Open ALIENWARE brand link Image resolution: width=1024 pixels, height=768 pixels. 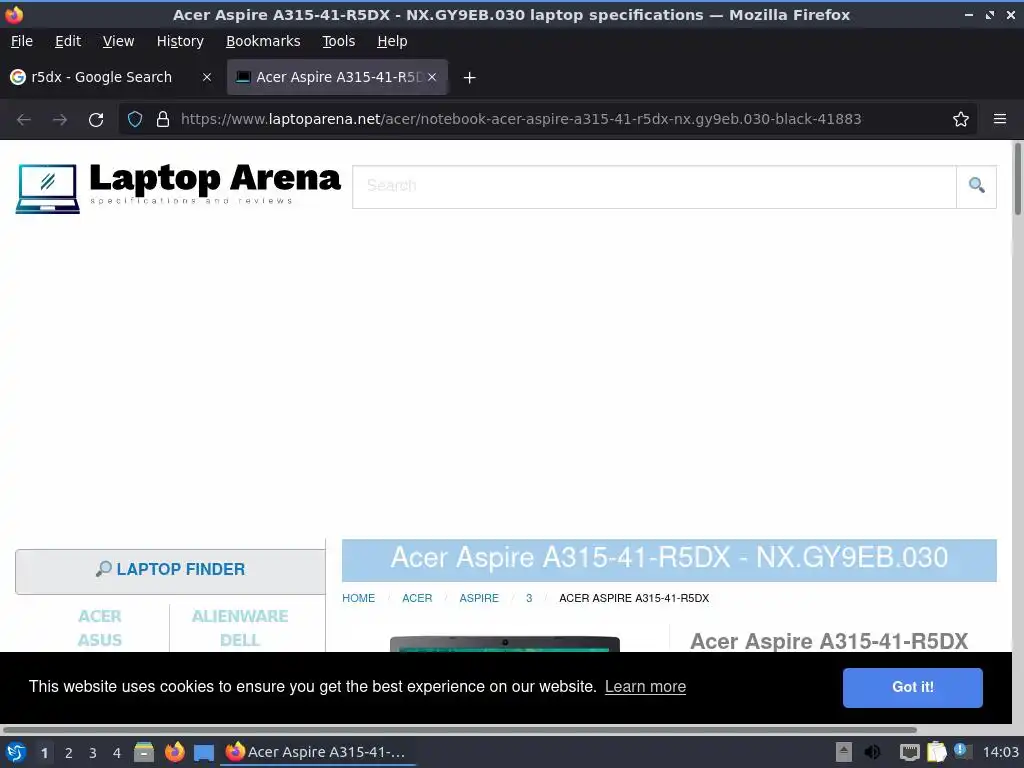click(240, 616)
